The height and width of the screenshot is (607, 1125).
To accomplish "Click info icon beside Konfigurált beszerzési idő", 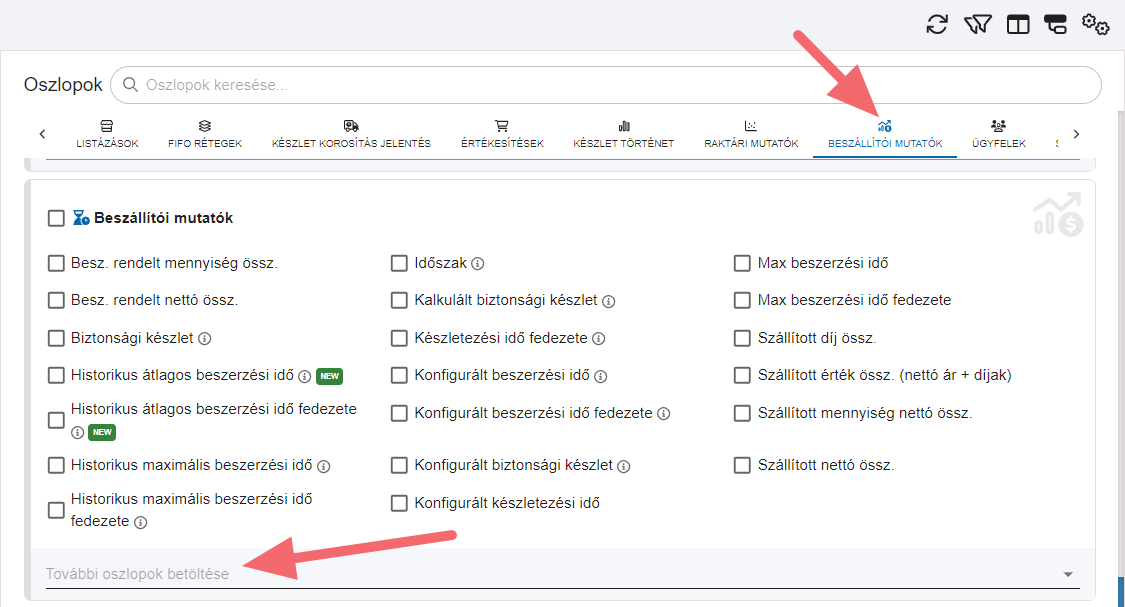I will (601, 377).
